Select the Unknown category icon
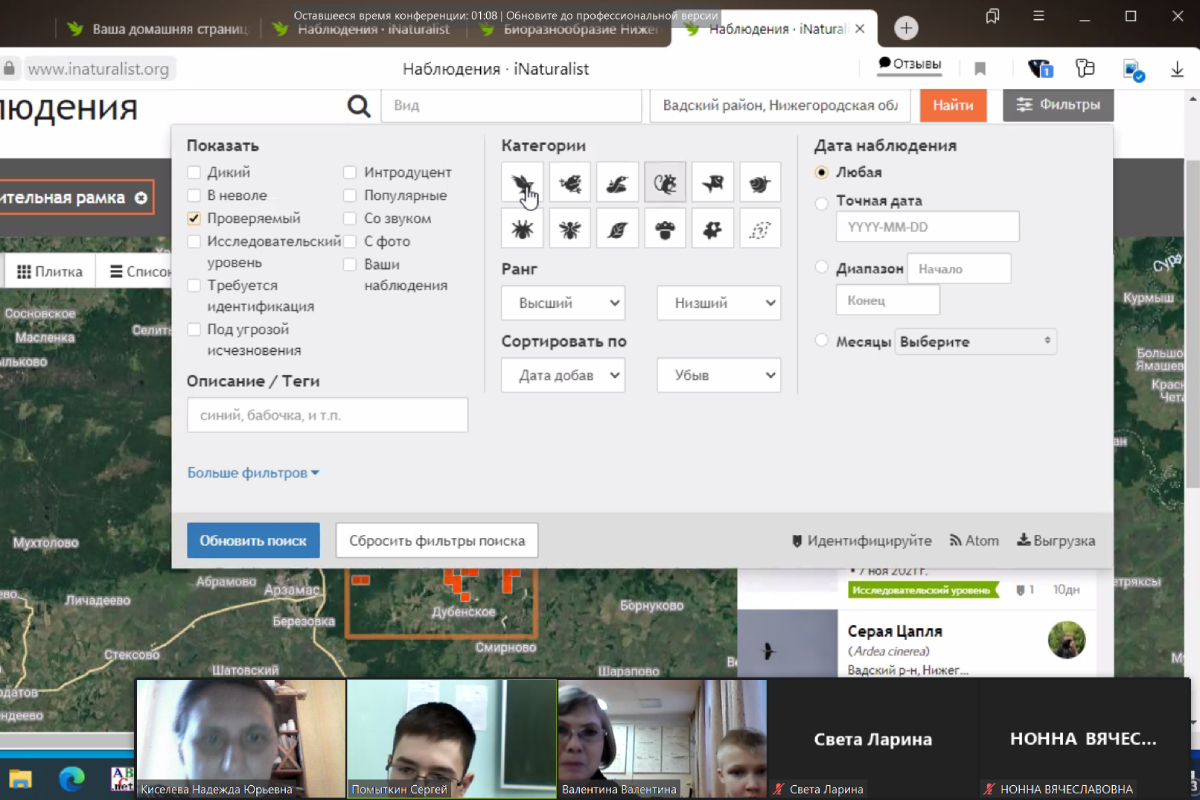This screenshot has width=1200, height=800. [x=760, y=229]
